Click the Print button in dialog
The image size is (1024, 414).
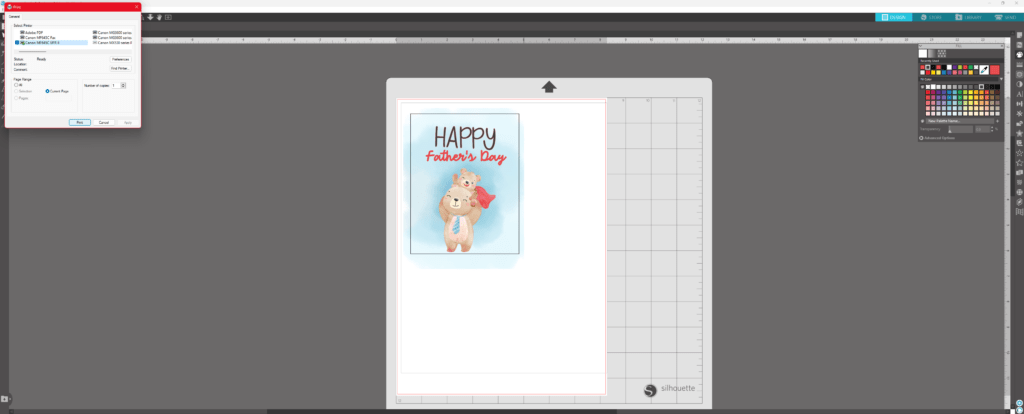click(x=80, y=122)
